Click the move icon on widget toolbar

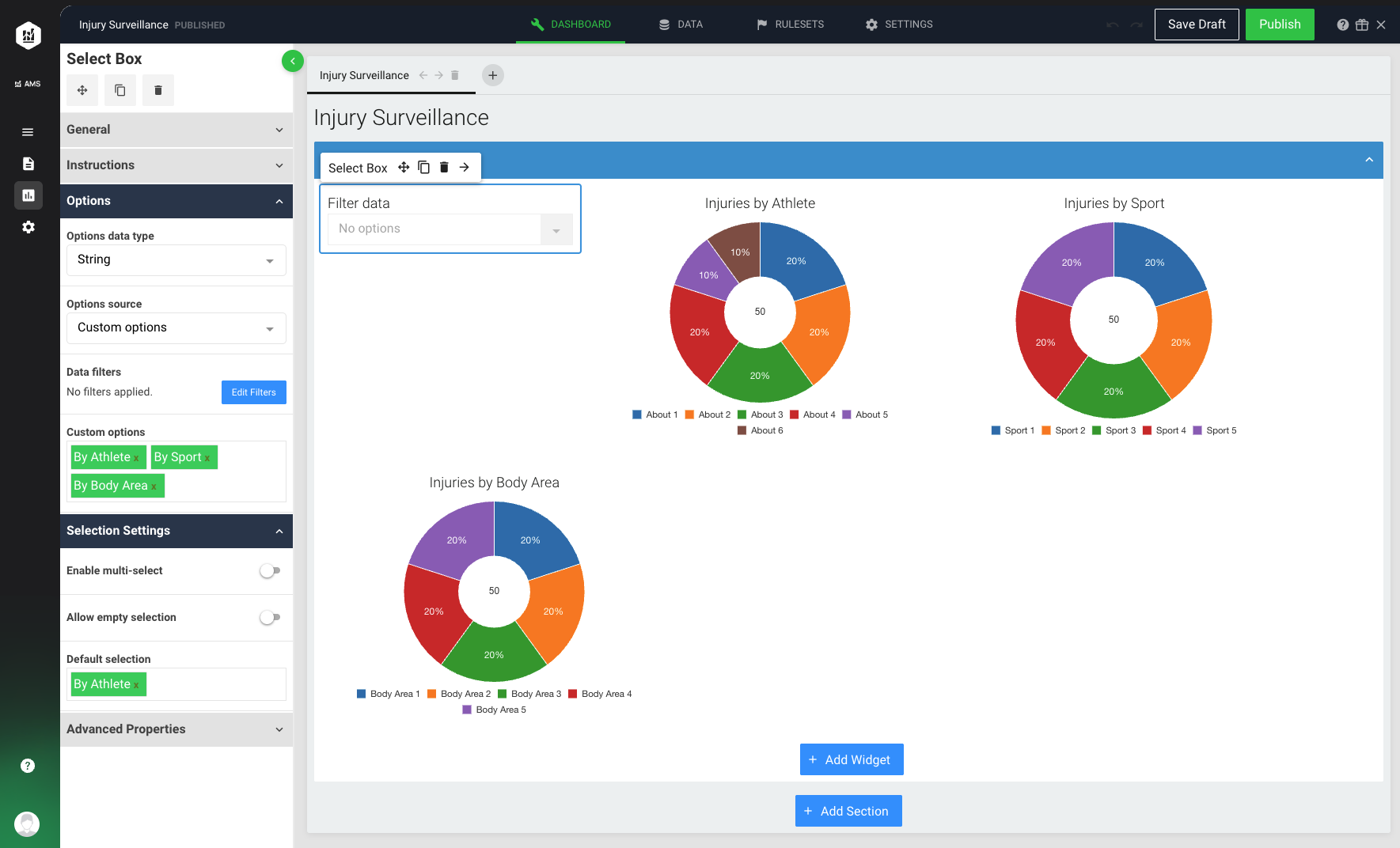[x=404, y=167]
